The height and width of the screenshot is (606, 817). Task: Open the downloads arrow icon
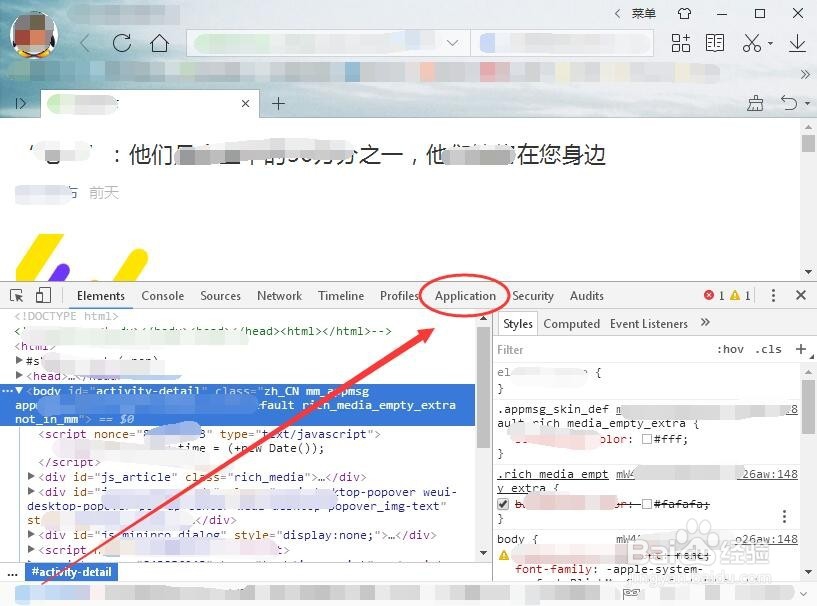click(797, 43)
